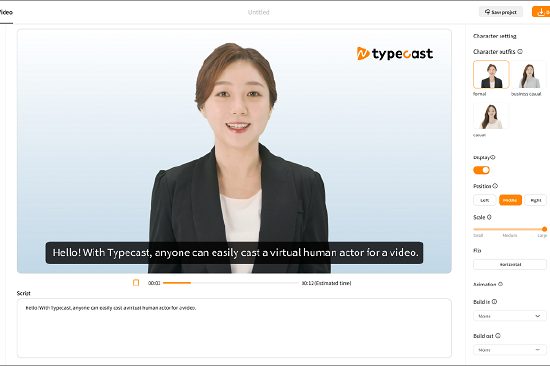Click the Character outfits info icon

tap(520, 52)
